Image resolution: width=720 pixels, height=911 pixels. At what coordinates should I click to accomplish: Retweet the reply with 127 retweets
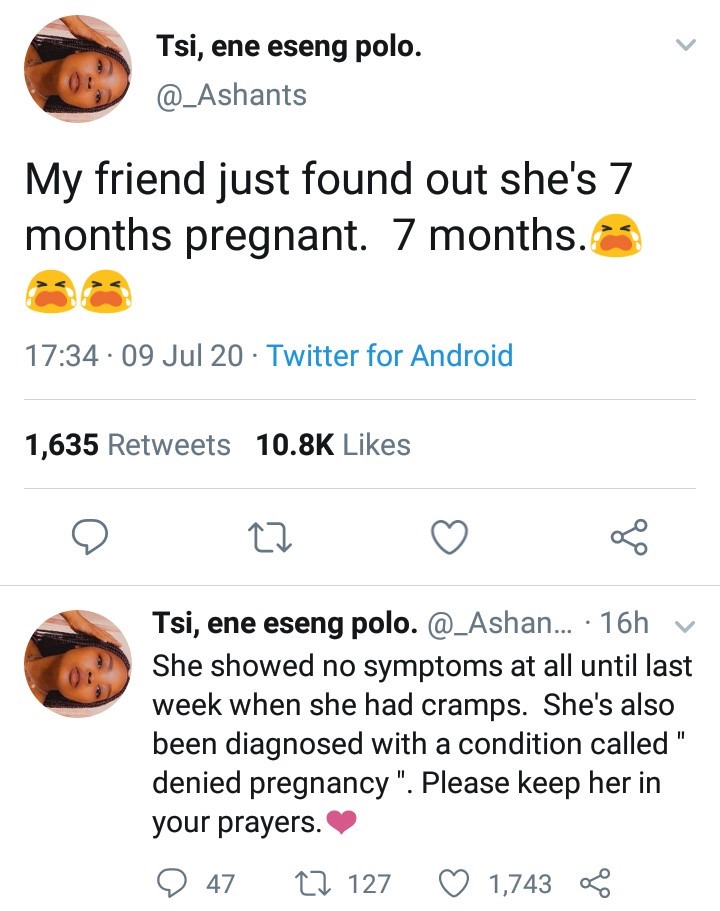click(x=302, y=883)
